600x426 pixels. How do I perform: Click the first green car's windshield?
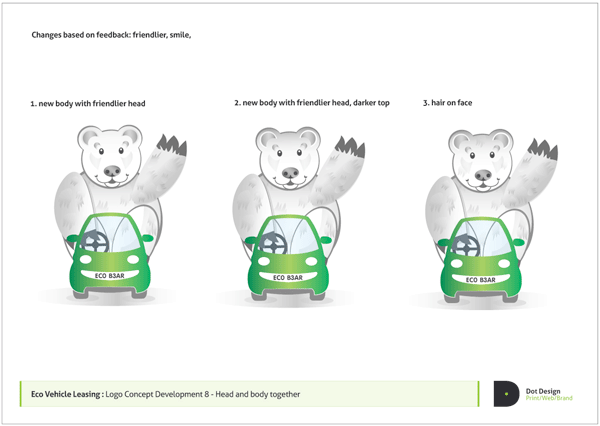click(111, 237)
